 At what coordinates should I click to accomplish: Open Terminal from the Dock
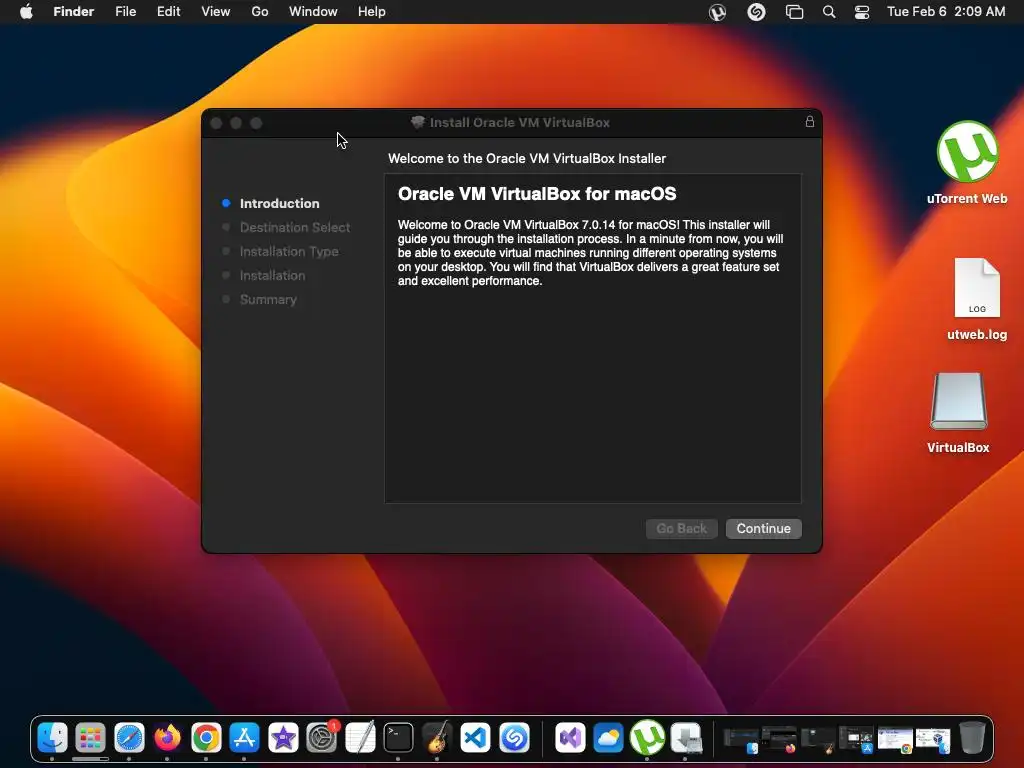coord(398,738)
